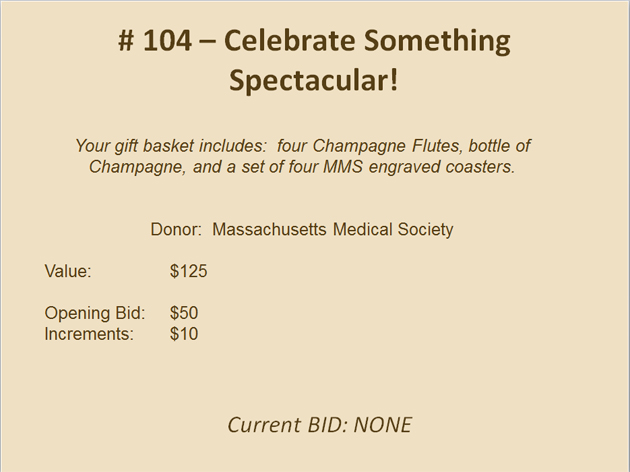Click the $10 increment amount
This screenshot has width=630, height=472.
point(184,334)
